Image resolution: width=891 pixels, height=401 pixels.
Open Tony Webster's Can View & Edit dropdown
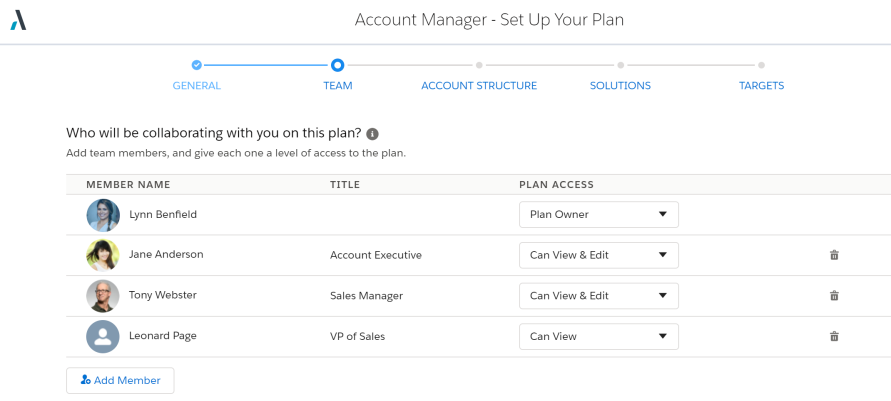tap(599, 296)
